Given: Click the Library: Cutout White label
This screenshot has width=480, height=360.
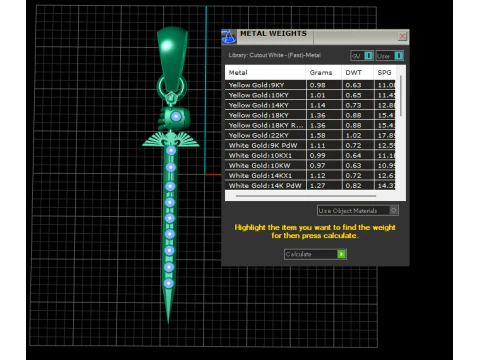Looking at the screenshot, I should pos(275,55).
